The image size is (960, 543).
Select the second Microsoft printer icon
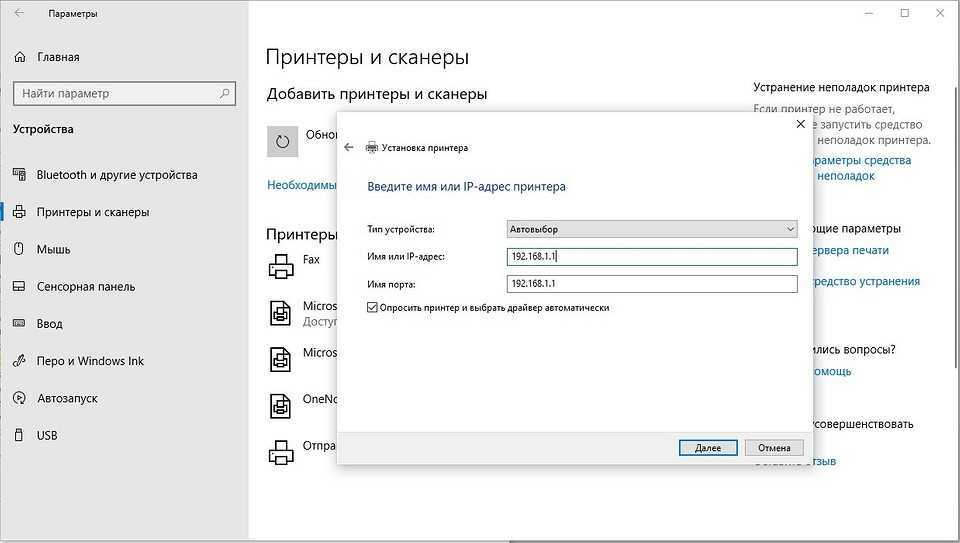(281, 359)
